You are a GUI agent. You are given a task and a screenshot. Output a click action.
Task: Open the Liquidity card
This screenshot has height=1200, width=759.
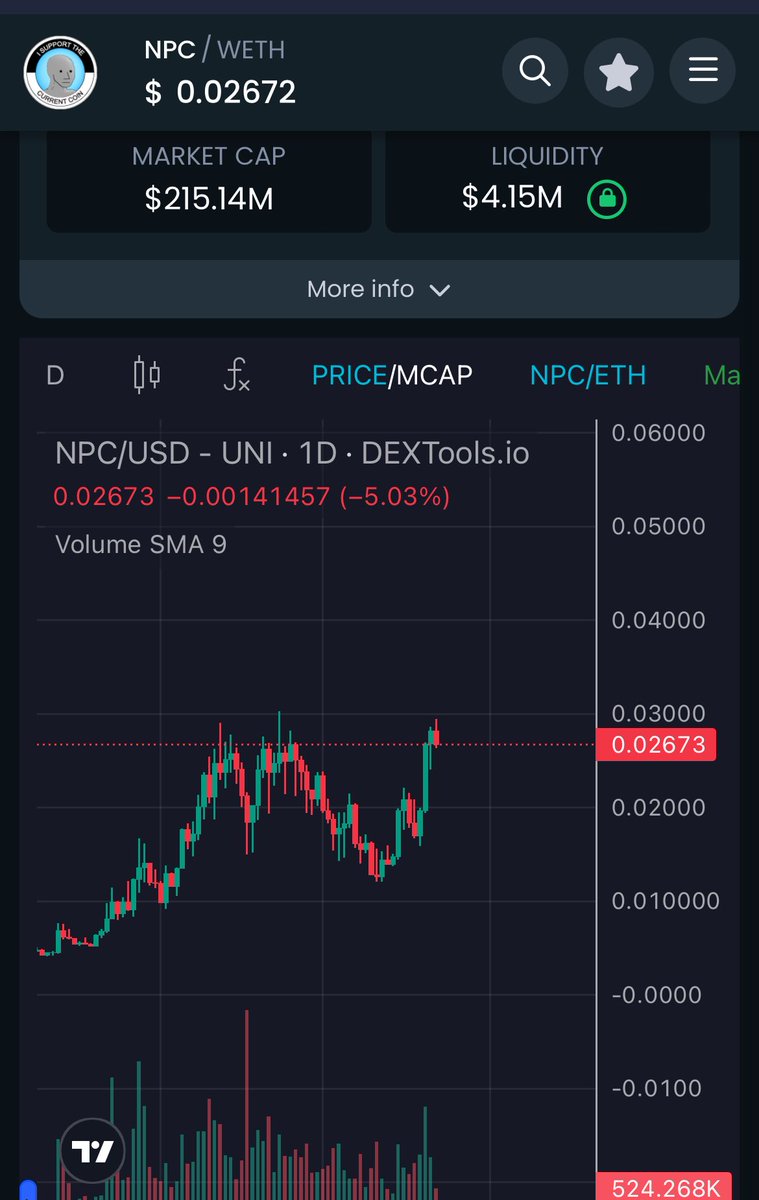pyautogui.click(x=547, y=180)
